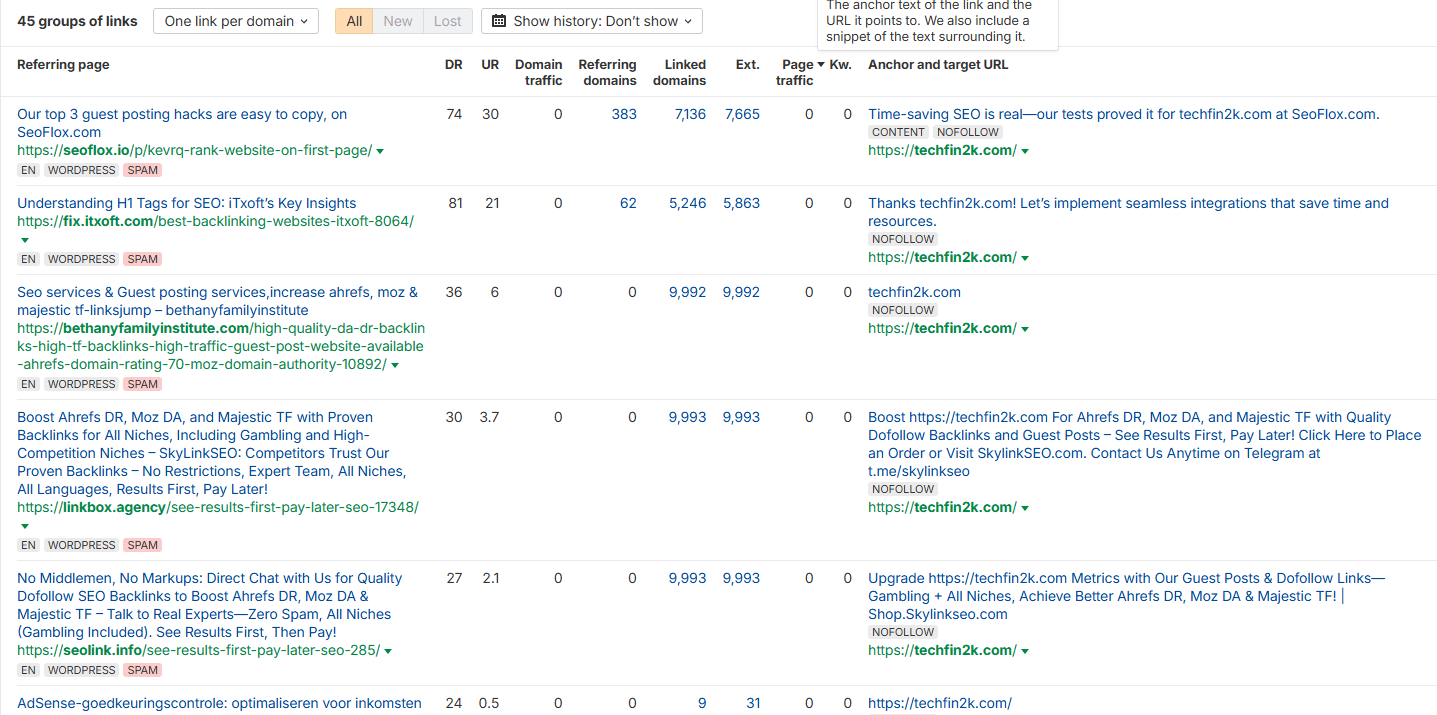Expand techfin2k.com target URL in linkbox.agency row
The width and height of the screenshot is (1437, 715).
click(x=1025, y=508)
